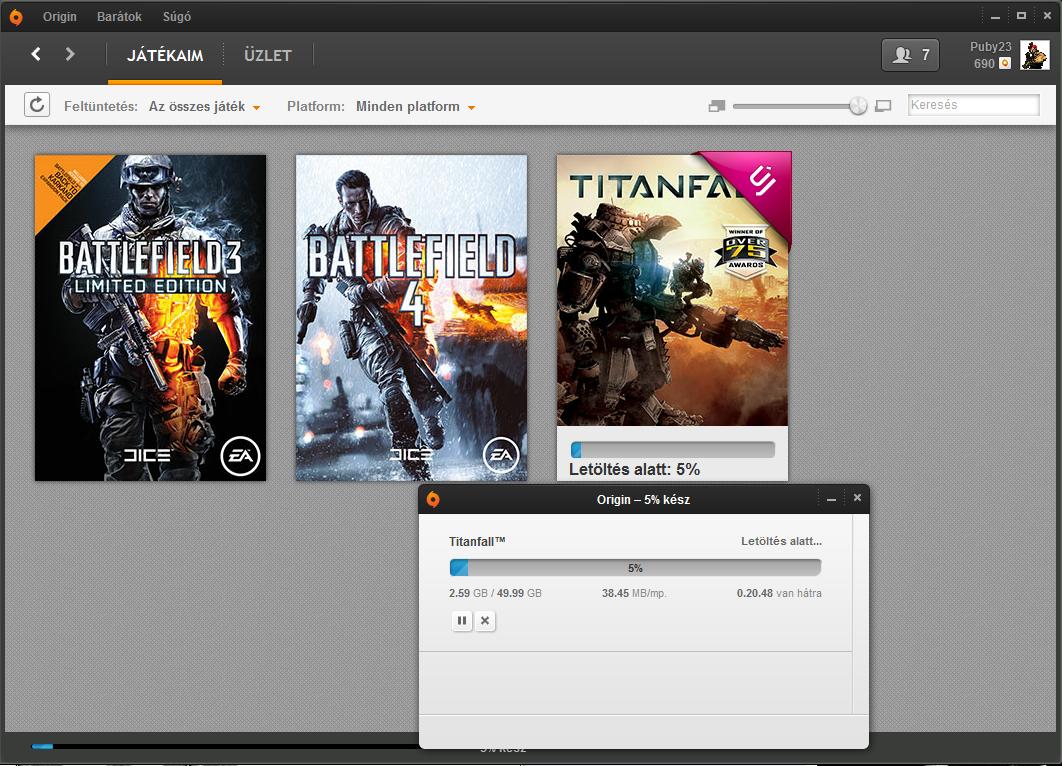The height and width of the screenshot is (766, 1062).
Task: Pause the Titanfall download
Action: click(x=462, y=620)
